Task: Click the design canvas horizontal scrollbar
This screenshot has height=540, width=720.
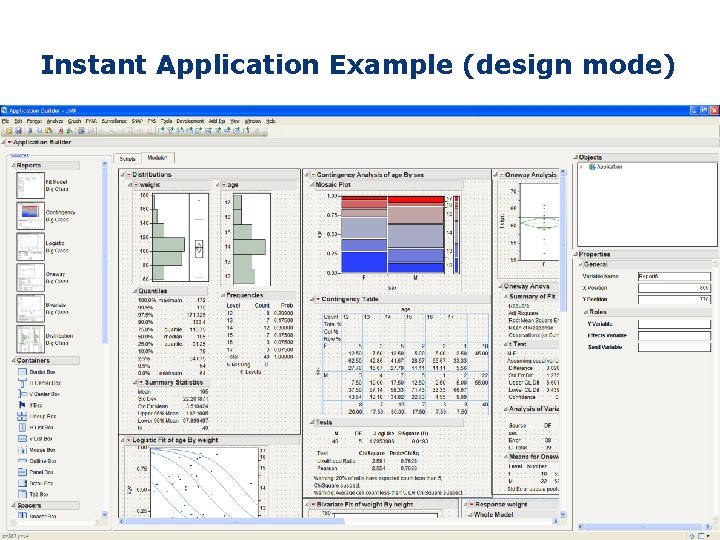Action: (x=338, y=522)
